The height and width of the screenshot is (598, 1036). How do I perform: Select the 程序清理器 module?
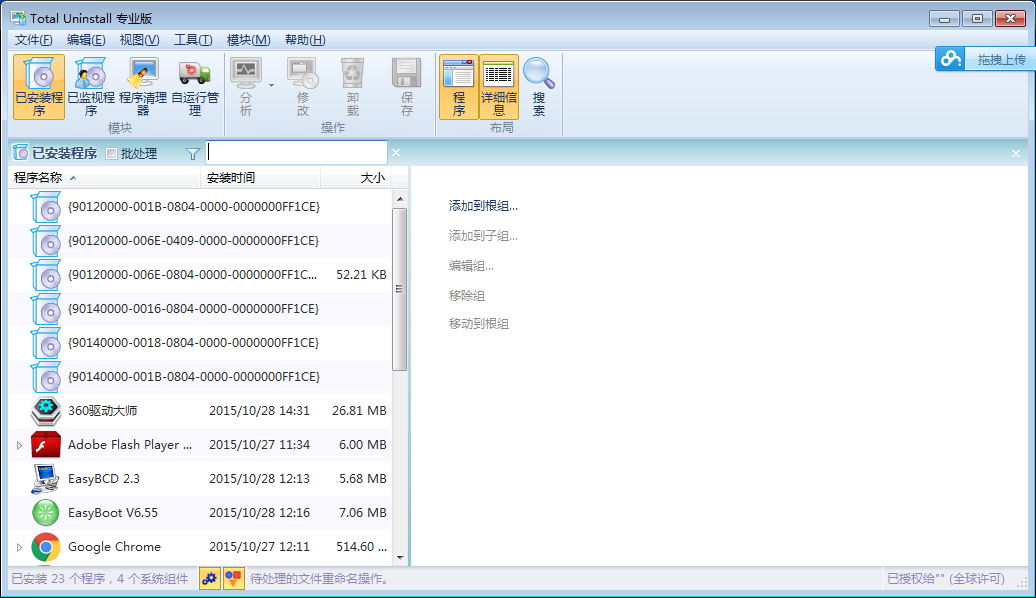142,87
